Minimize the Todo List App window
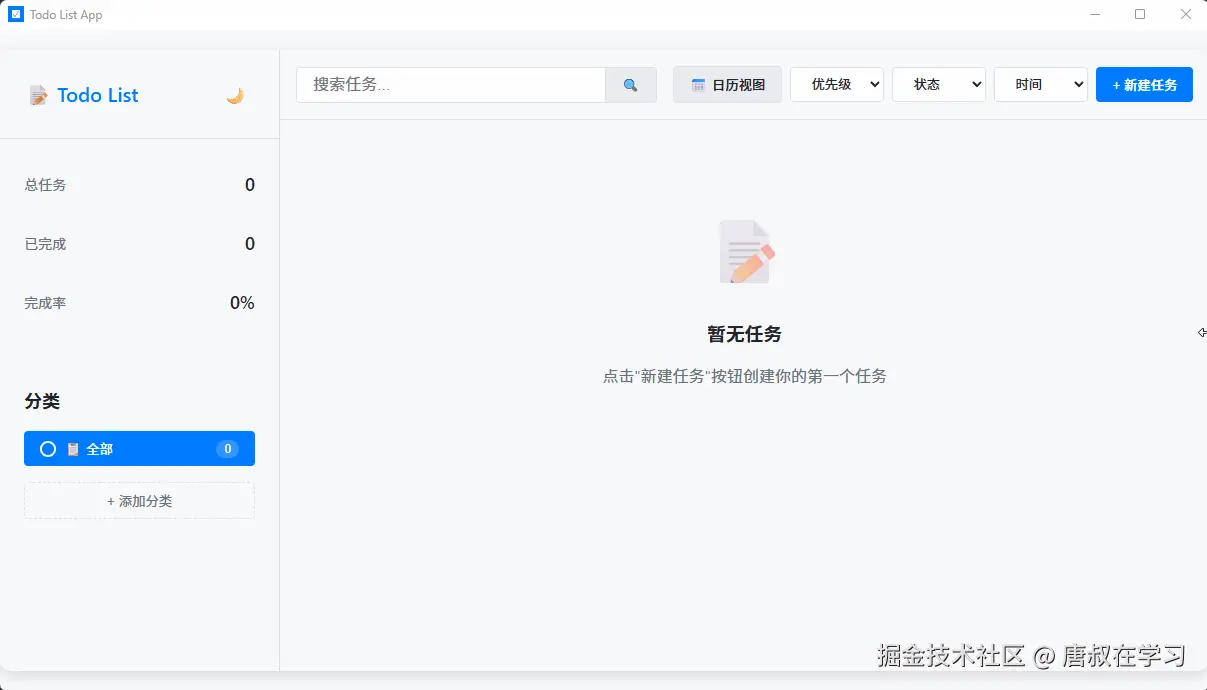This screenshot has width=1207, height=690. point(1095,15)
